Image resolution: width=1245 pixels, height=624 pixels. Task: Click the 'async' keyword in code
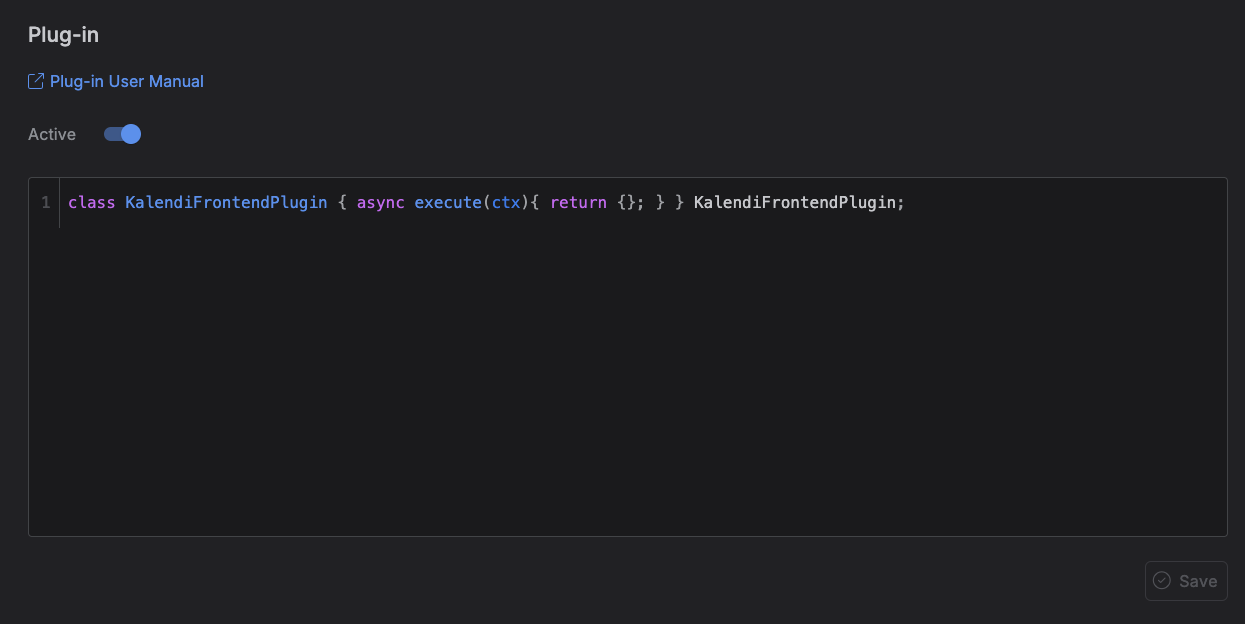pyautogui.click(x=381, y=202)
